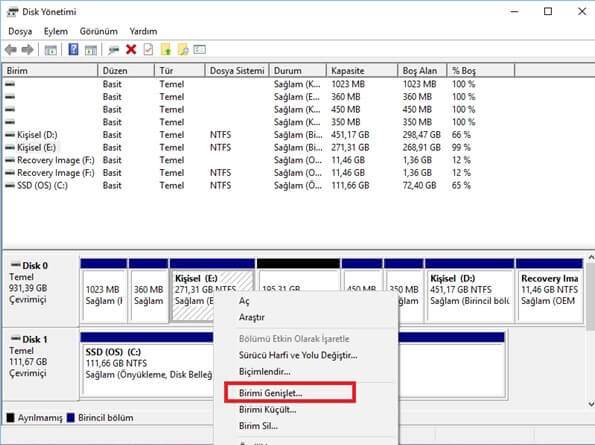
Task: Select Birim Sil... from the menu
Action: pyautogui.click(x=258, y=426)
